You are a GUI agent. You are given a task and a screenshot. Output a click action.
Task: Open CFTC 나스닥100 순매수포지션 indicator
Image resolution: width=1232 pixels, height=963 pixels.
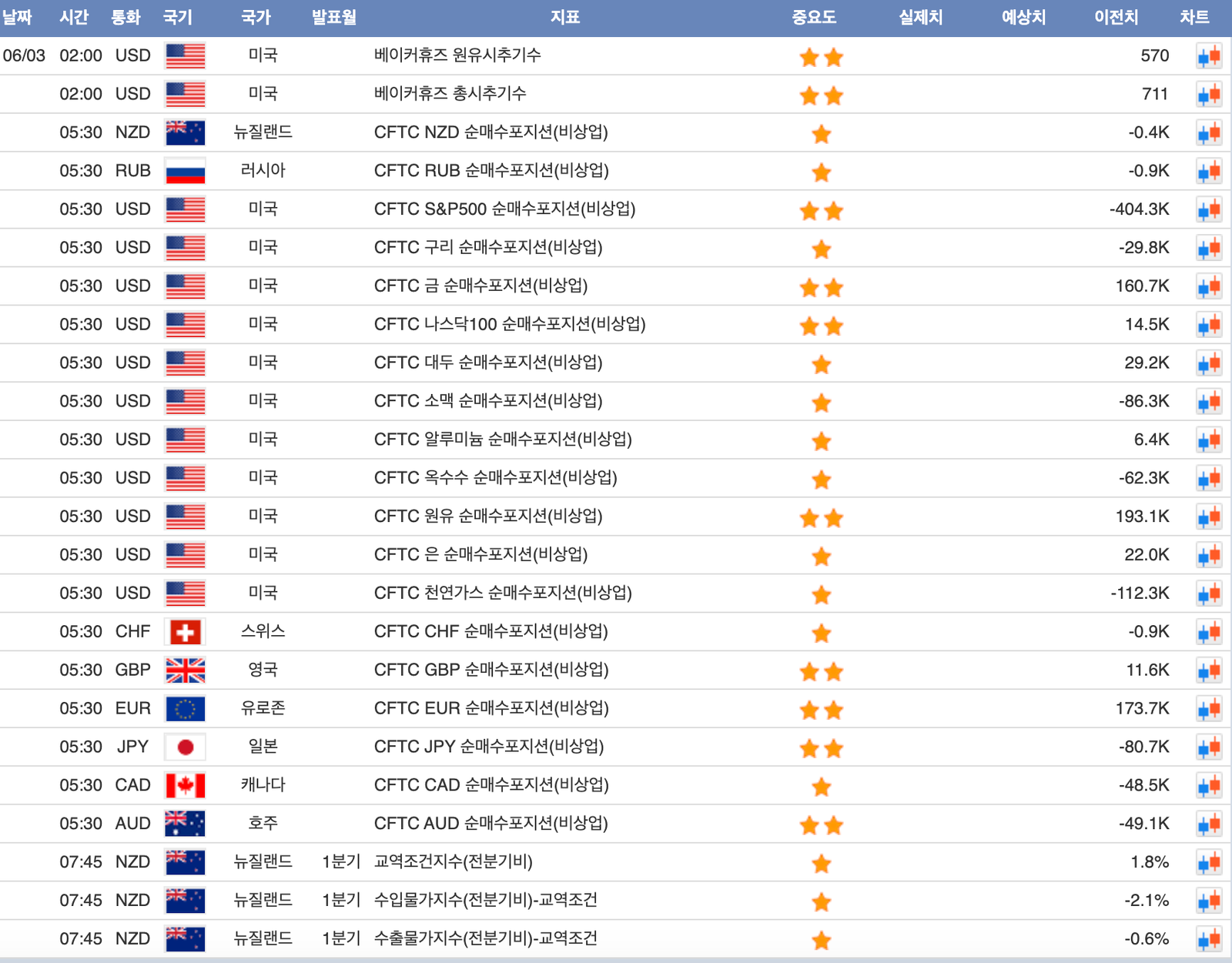[509, 324]
